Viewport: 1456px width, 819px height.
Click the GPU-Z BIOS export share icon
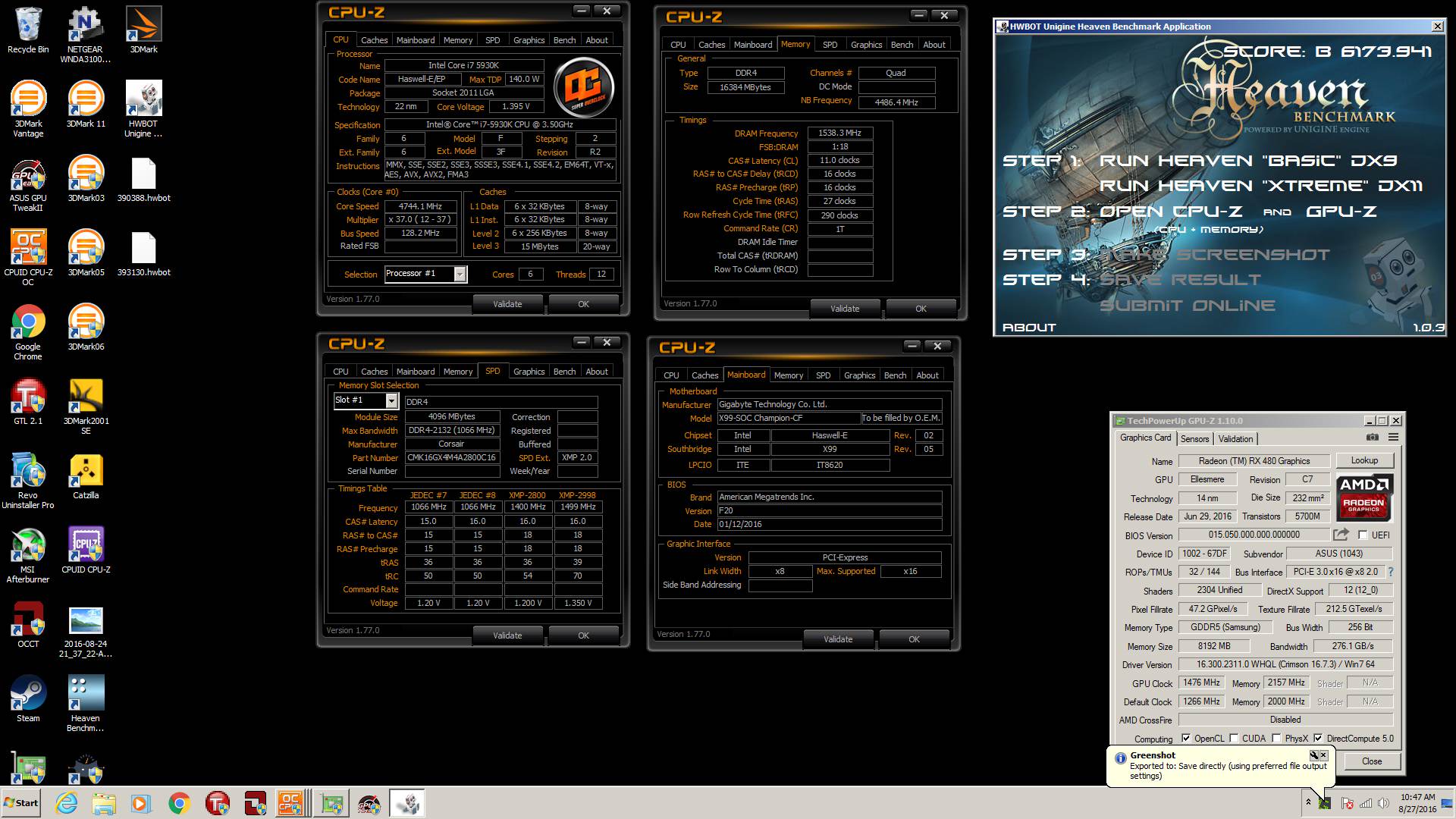point(1341,535)
